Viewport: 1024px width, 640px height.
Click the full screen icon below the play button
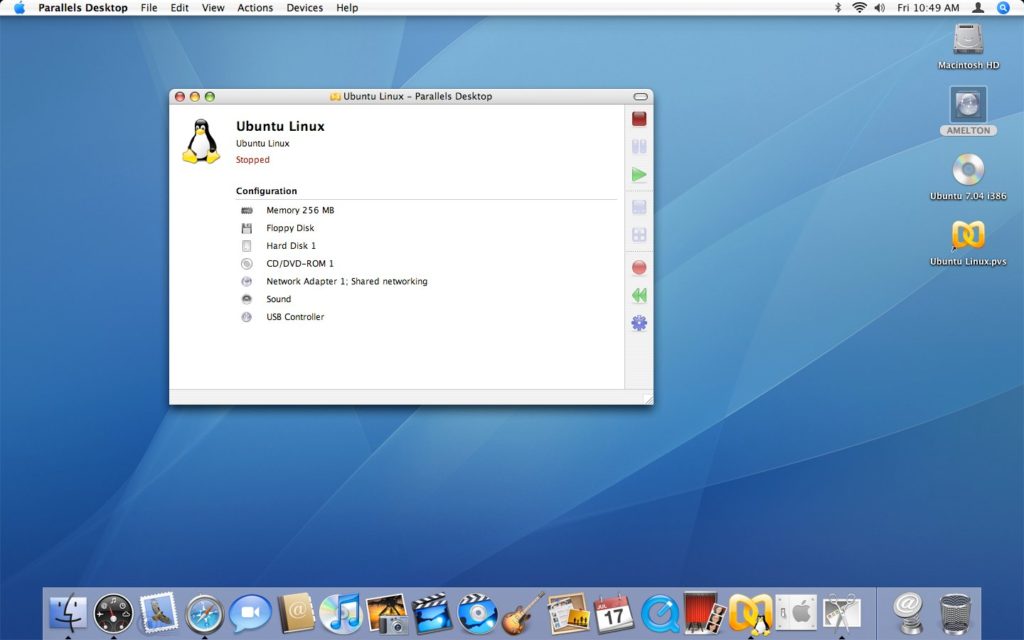coord(639,207)
